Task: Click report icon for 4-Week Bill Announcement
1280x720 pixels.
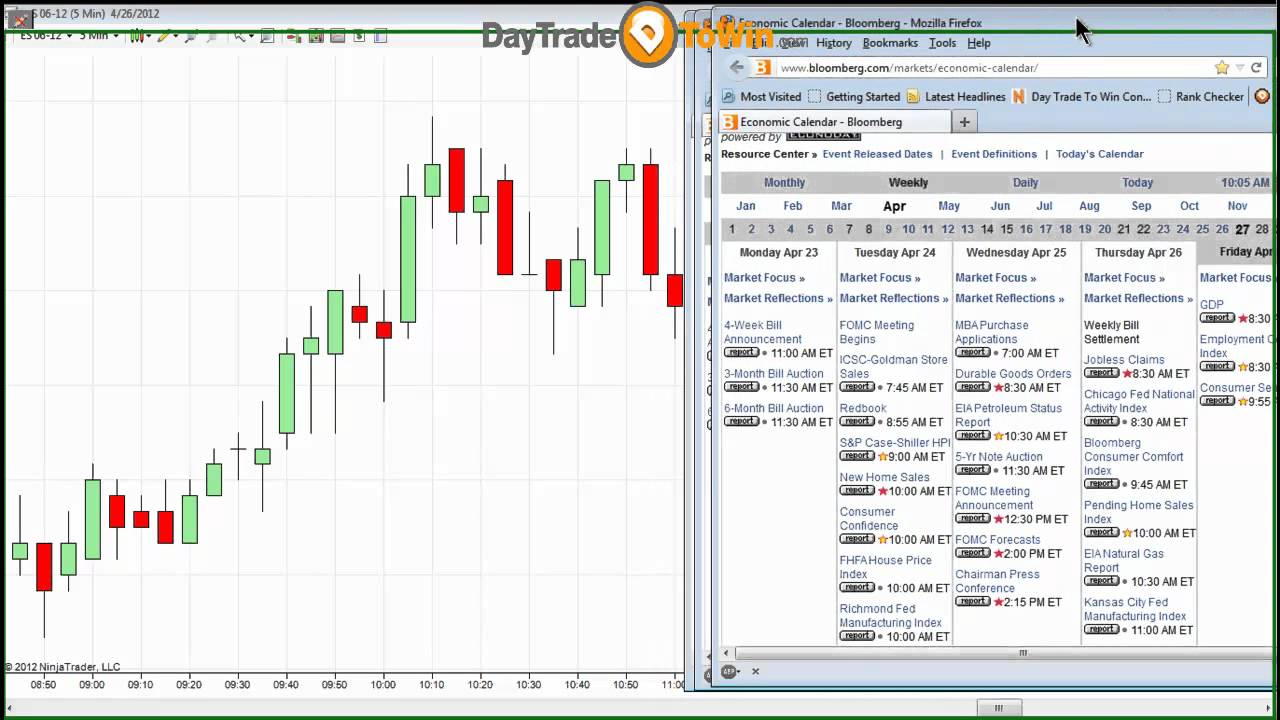Action: pyautogui.click(x=741, y=352)
